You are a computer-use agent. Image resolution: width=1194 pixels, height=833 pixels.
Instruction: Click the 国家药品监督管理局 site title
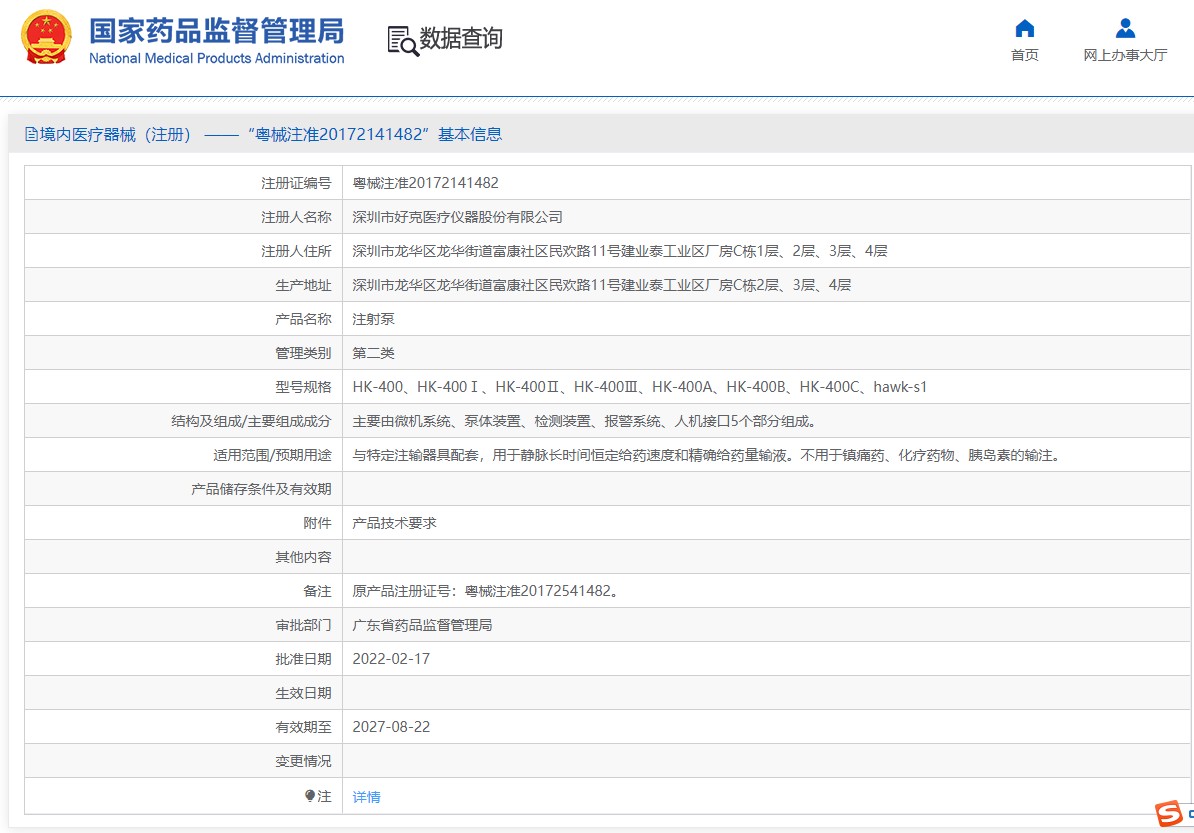click(216, 30)
